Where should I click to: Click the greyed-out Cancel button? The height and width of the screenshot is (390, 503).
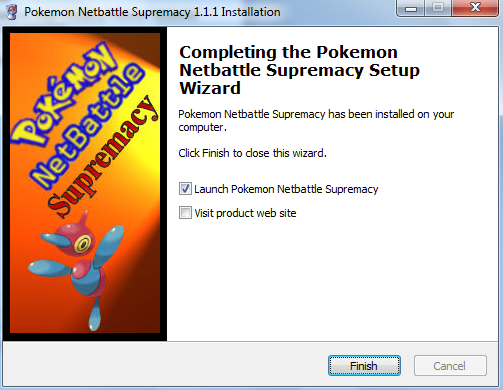click(450, 366)
